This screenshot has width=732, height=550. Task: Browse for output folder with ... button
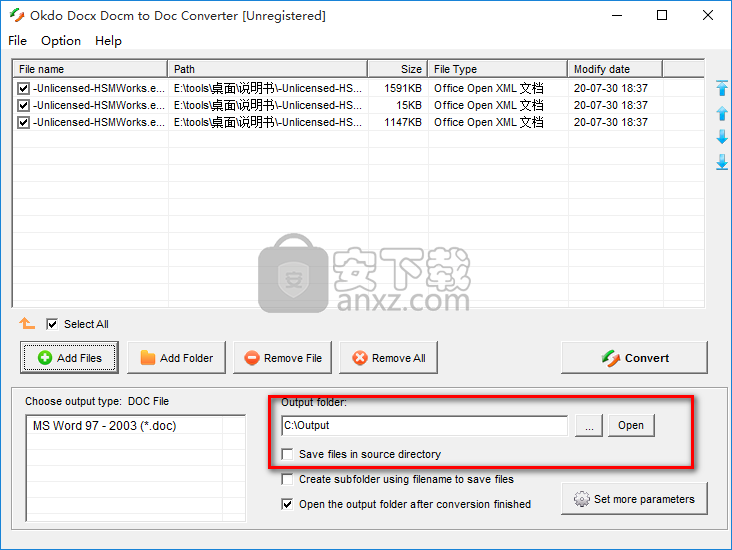coord(589,425)
